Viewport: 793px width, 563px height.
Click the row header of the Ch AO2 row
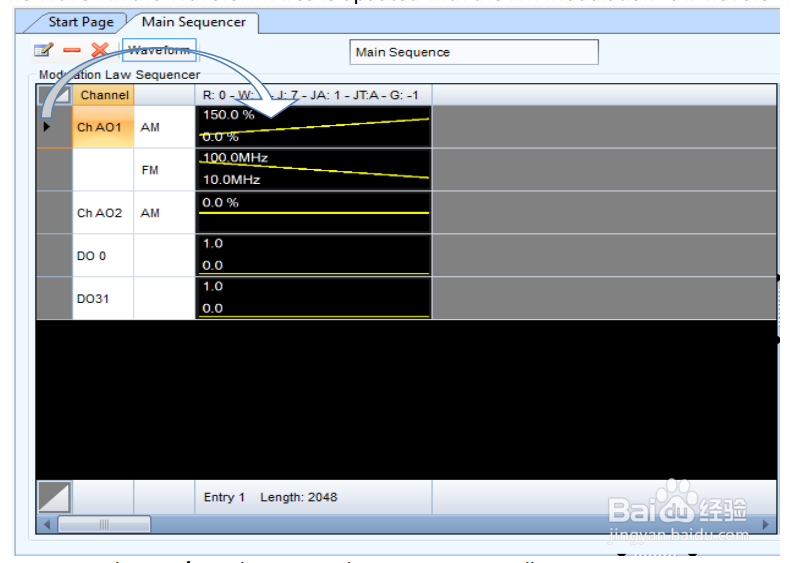(x=54, y=213)
